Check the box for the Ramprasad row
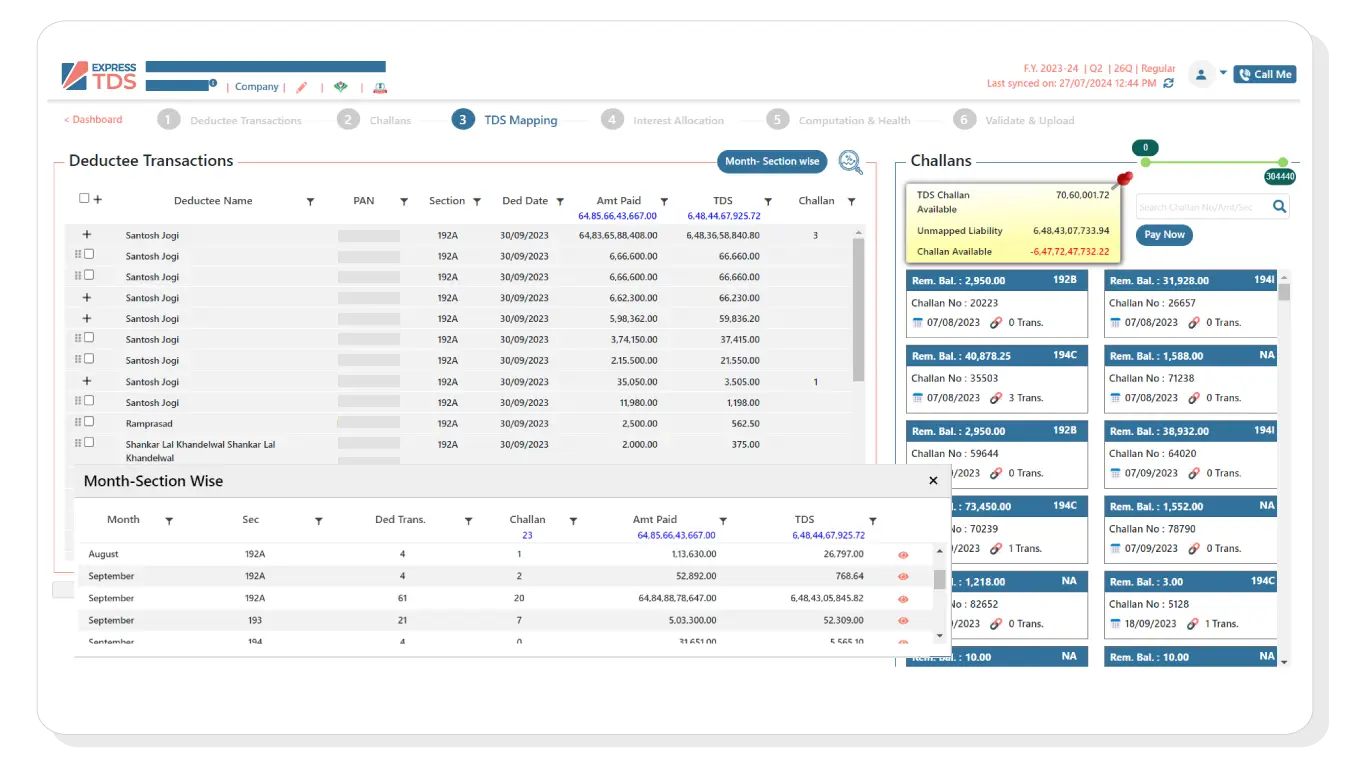 coord(89,422)
